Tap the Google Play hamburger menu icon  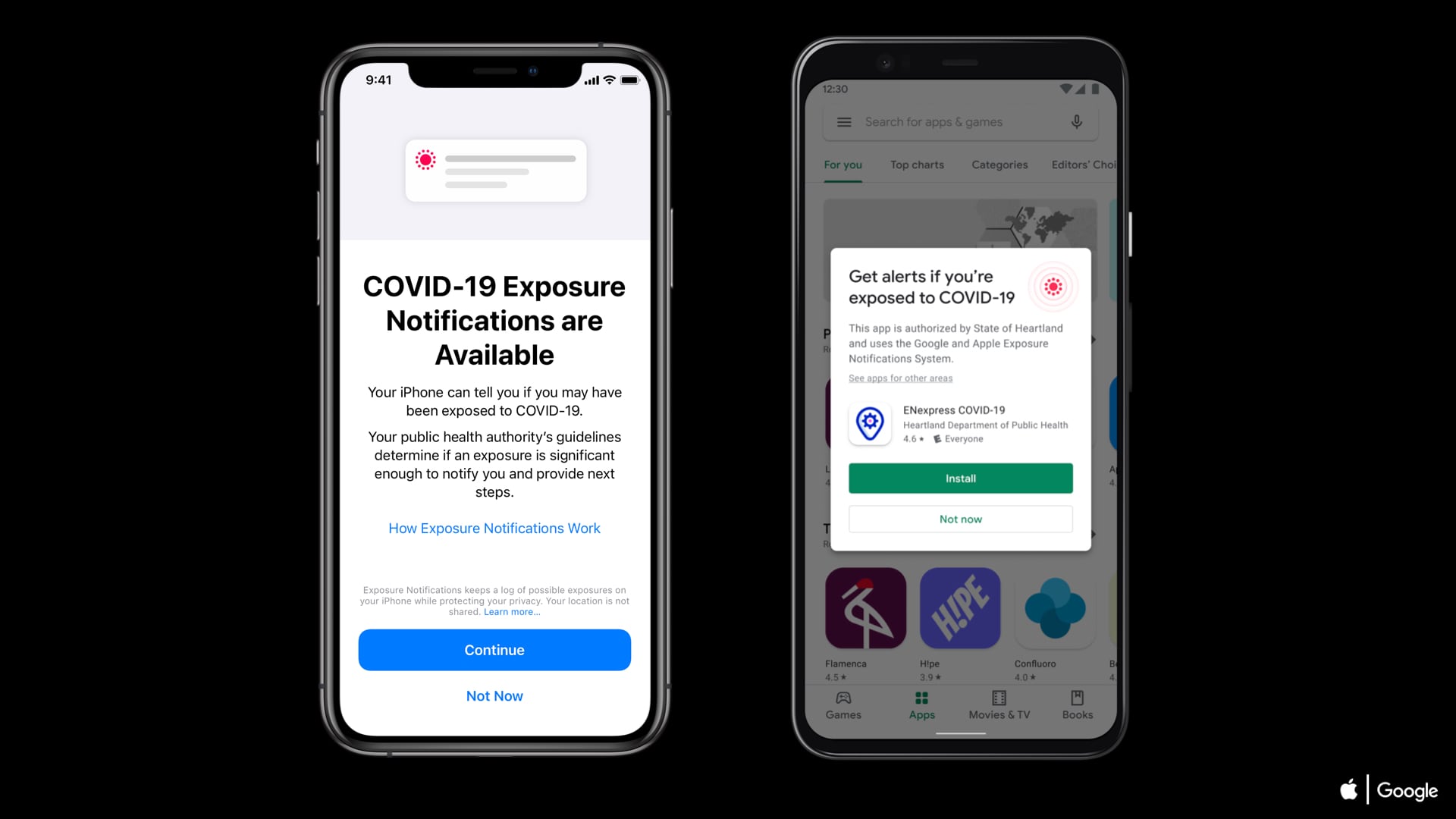pos(843,121)
